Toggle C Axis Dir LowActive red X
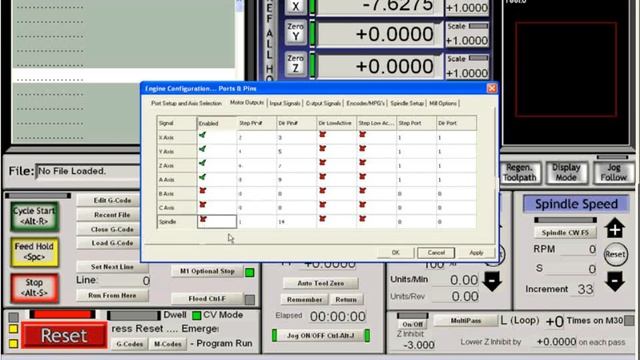 click(x=322, y=204)
